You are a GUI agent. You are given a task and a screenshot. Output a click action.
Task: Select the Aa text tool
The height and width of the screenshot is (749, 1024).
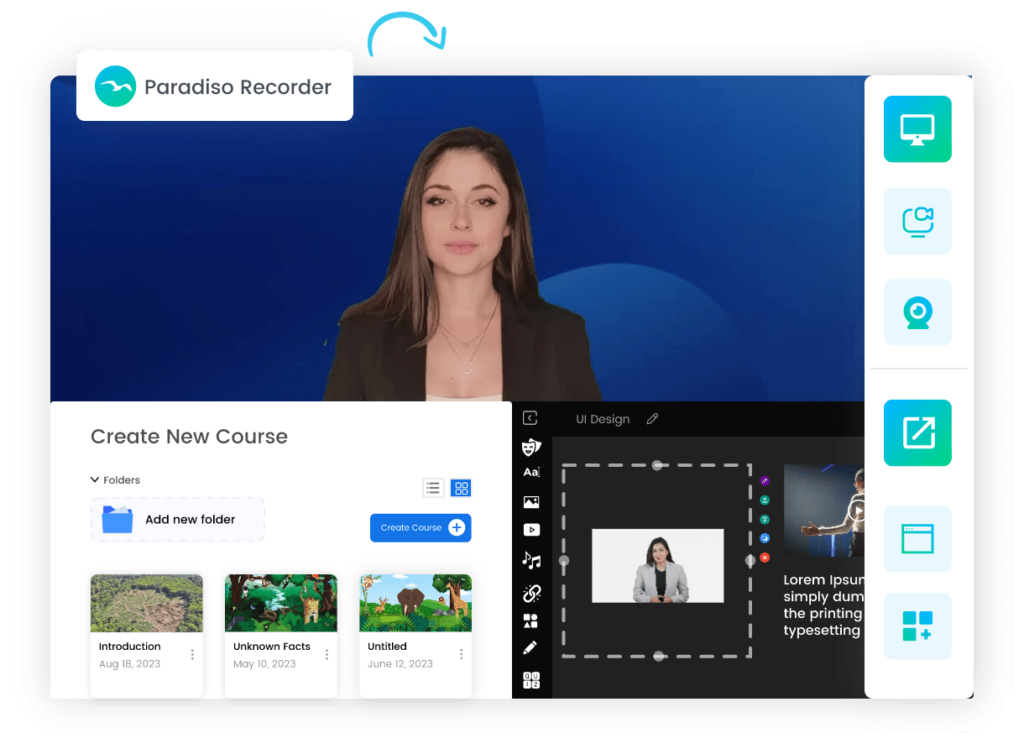(x=531, y=472)
